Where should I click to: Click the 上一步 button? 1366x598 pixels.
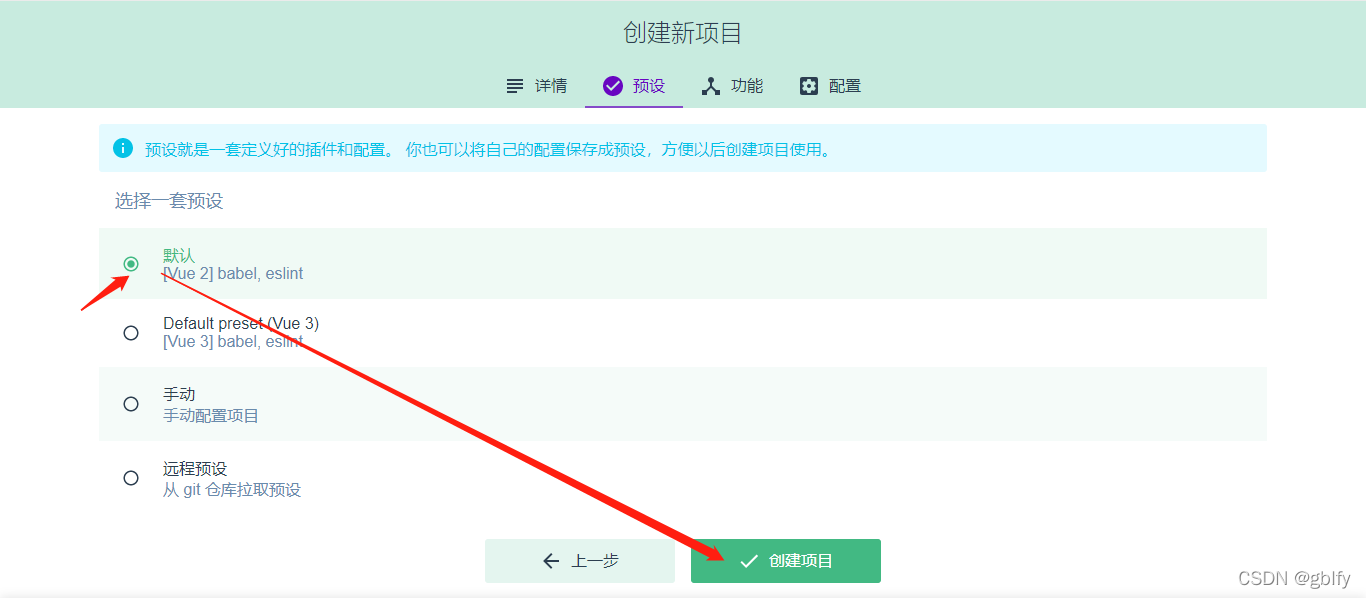(580, 561)
